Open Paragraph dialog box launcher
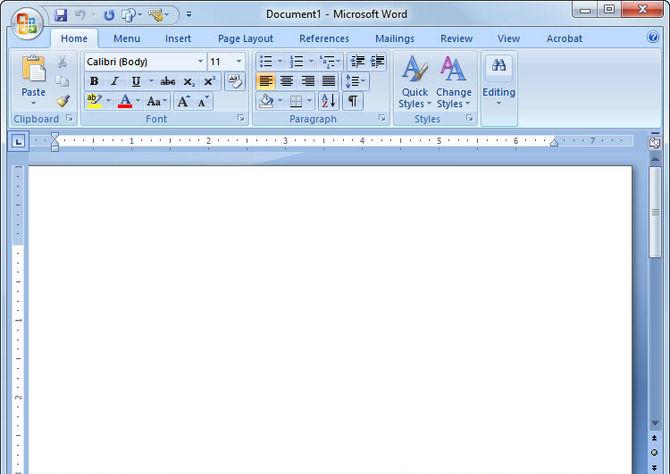670x474 pixels. 382,118
